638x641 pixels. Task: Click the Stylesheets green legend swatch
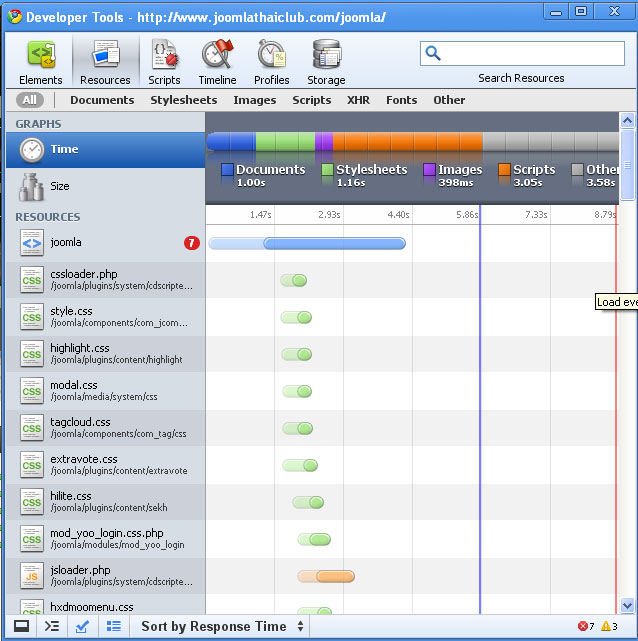coord(327,169)
